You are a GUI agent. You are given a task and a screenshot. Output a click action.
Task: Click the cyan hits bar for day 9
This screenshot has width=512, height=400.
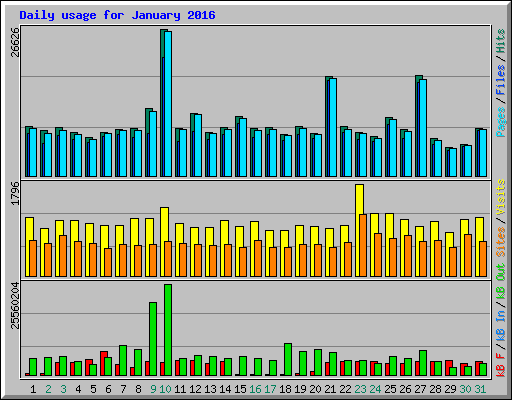click(x=153, y=144)
